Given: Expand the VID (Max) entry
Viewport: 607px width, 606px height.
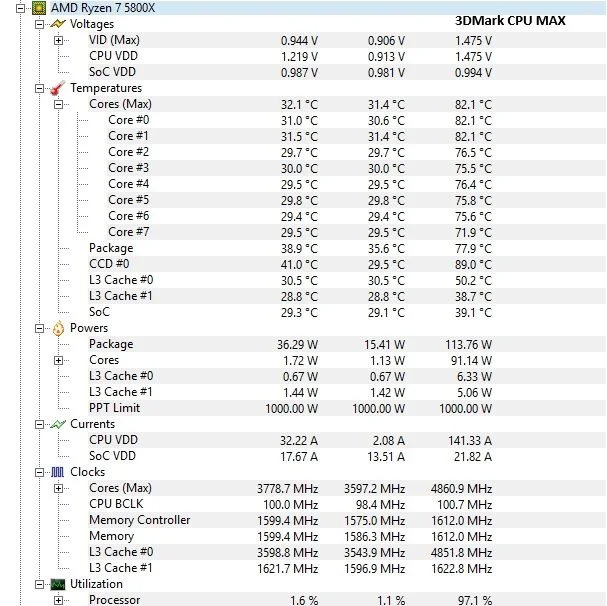Looking at the screenshot, I should (x=58, y=40).
